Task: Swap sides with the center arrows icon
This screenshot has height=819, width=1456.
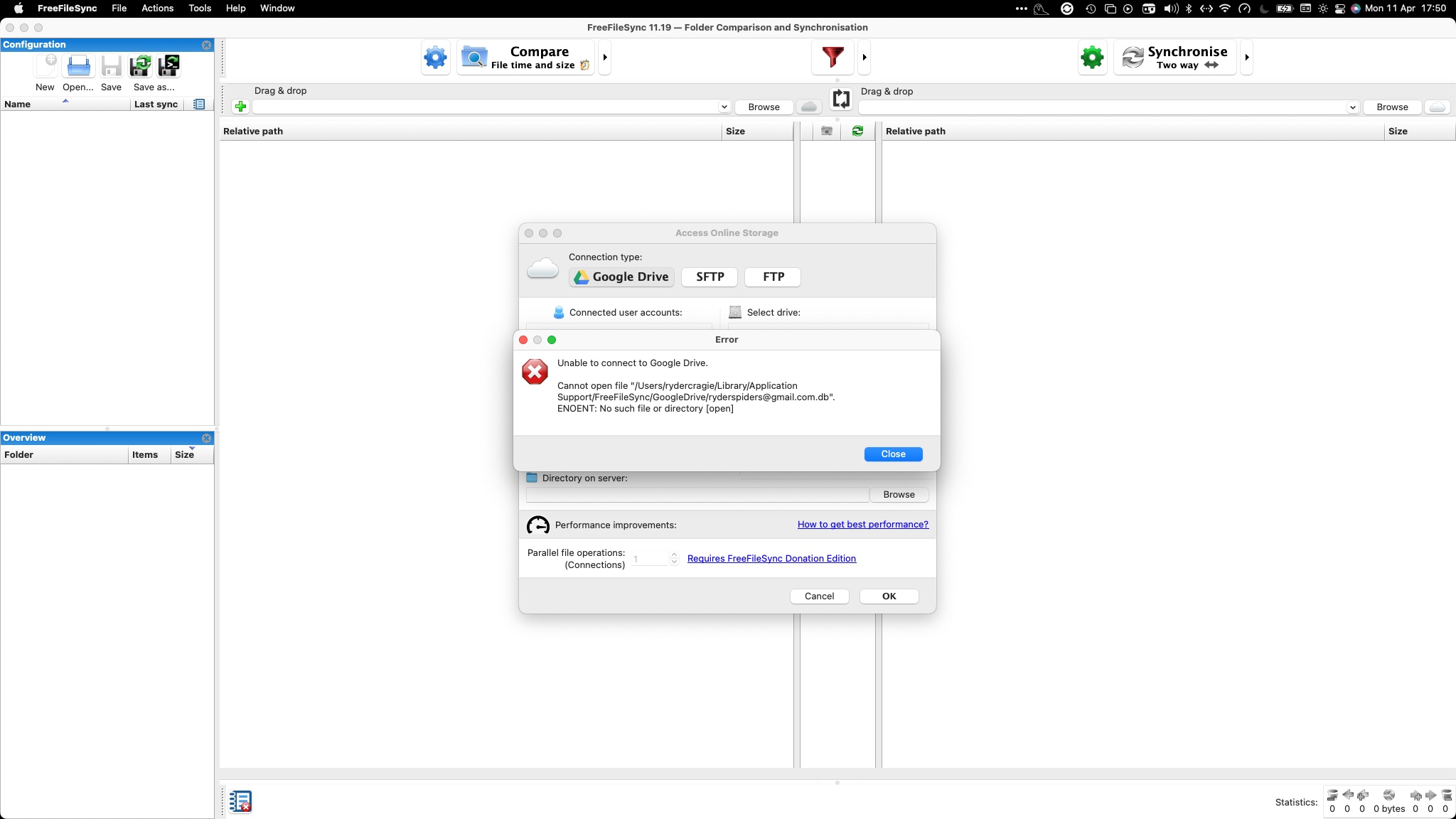Action: point(841,99)
